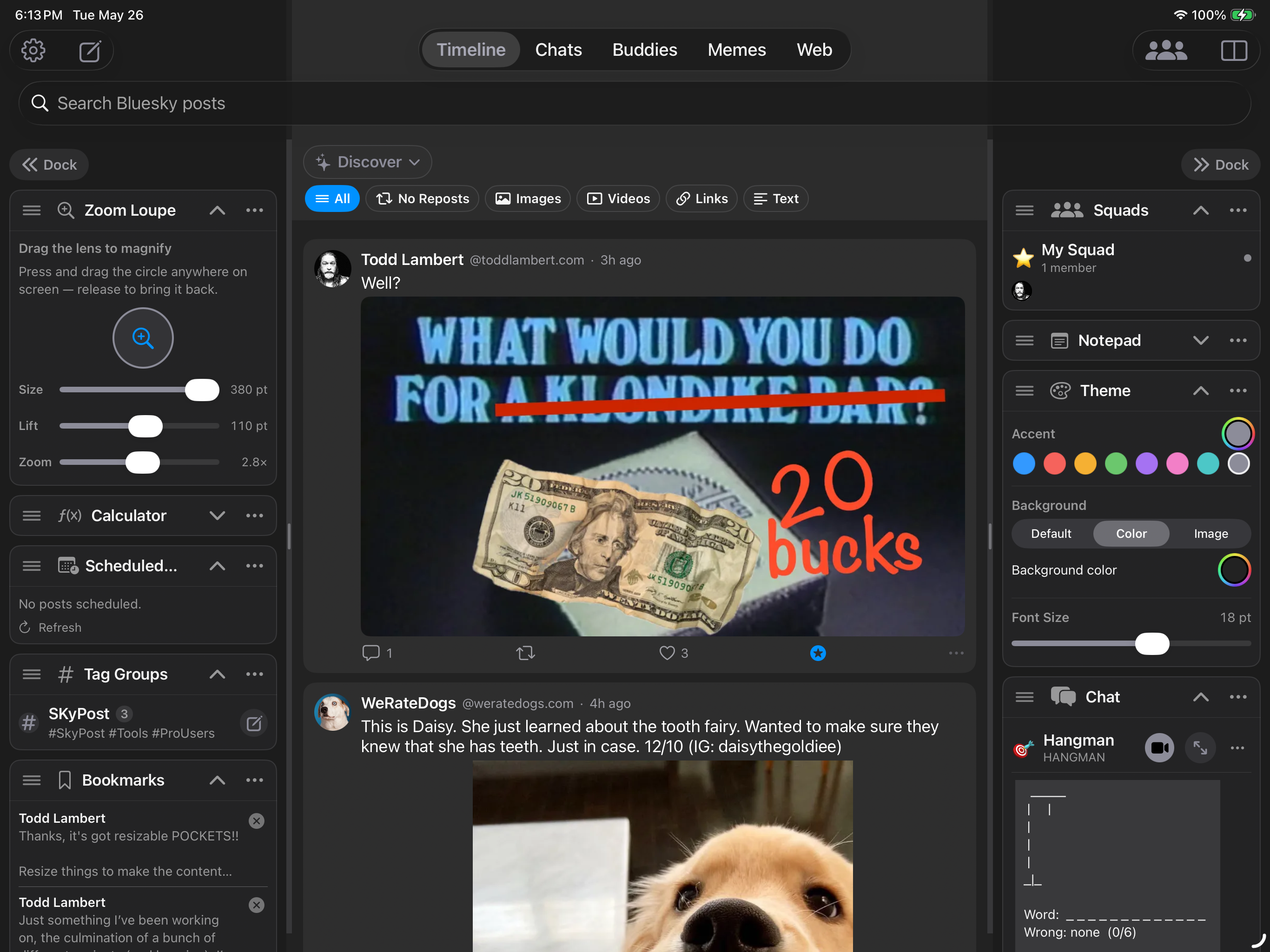Select Image background option
The width and height of the screenshot is (1270, 952).
coord(1211,534)
